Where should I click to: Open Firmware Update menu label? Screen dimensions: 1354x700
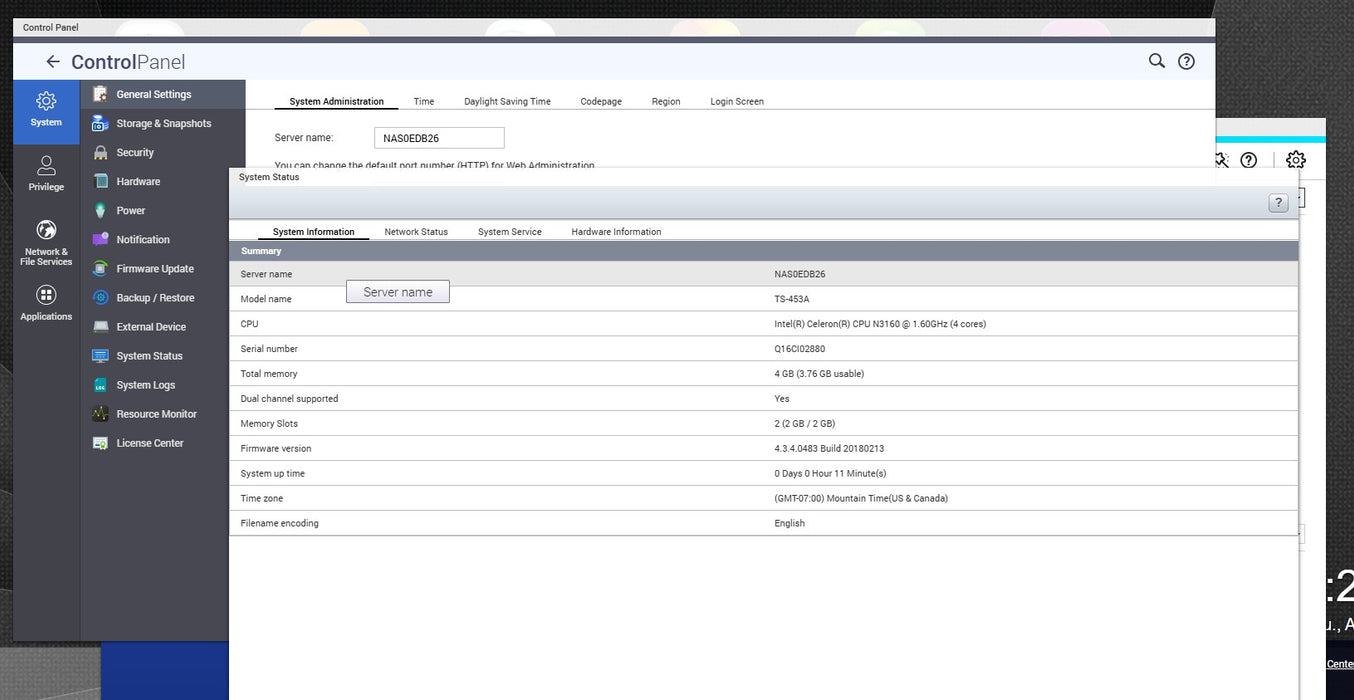[x=155, y=268]
